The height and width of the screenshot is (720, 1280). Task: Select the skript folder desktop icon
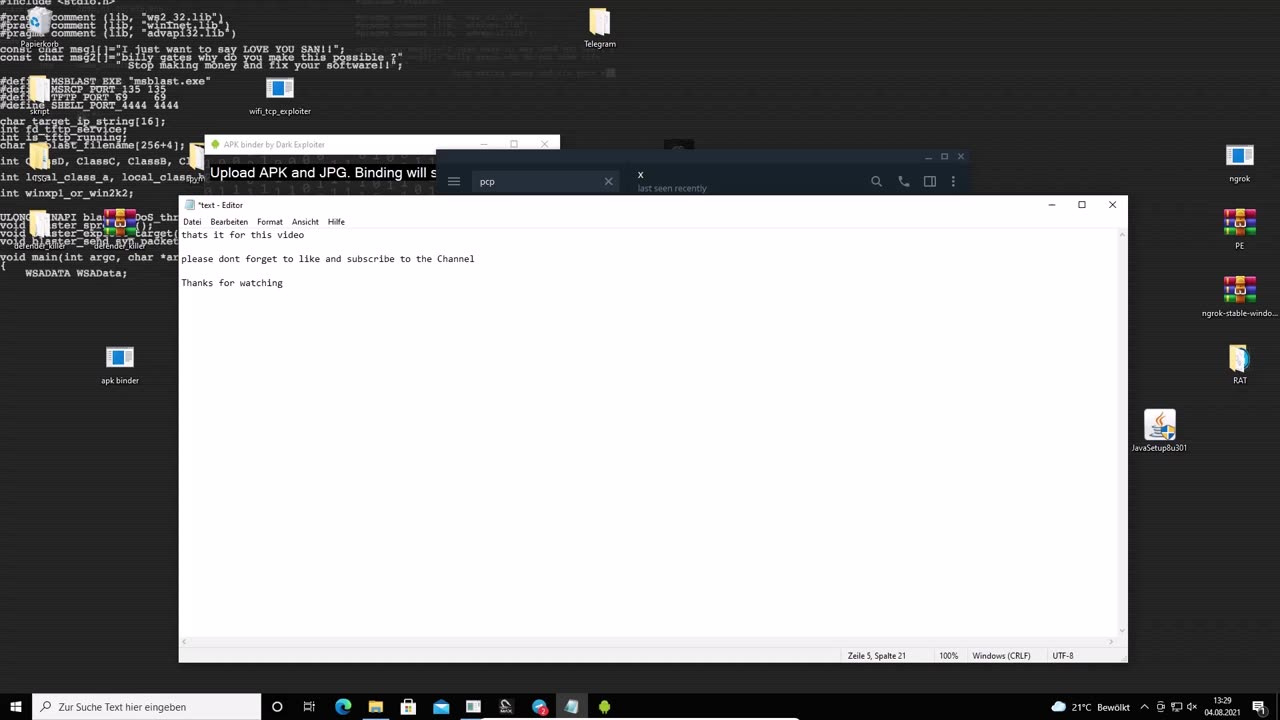tap(39, 96)
